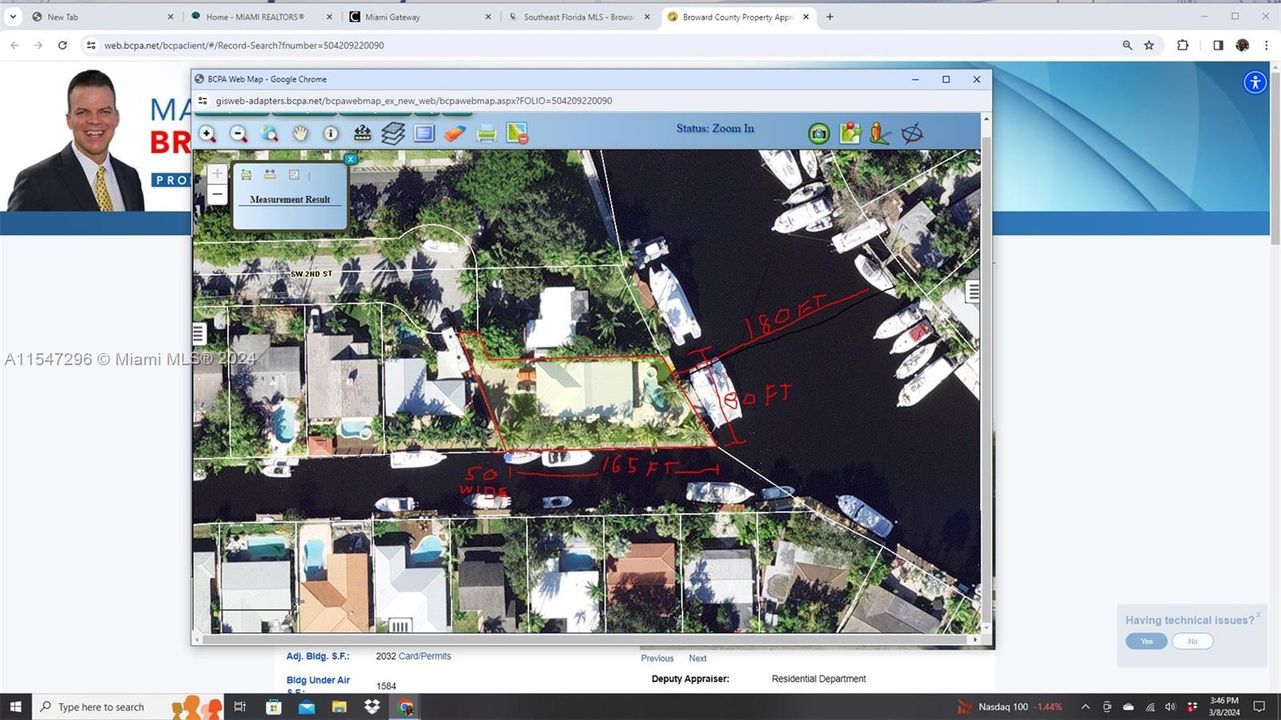Click the map with red pin icon

click(850, 133)
